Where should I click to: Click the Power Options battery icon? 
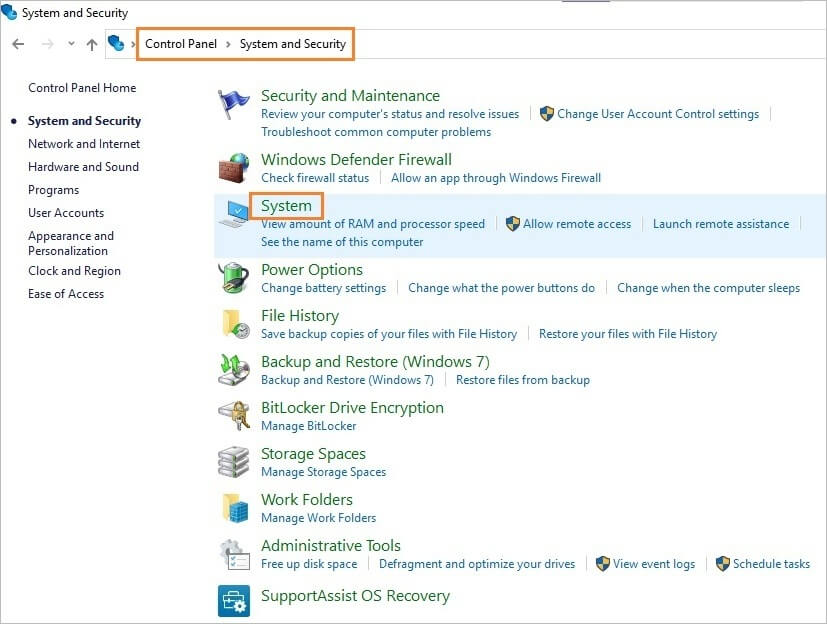234,277
